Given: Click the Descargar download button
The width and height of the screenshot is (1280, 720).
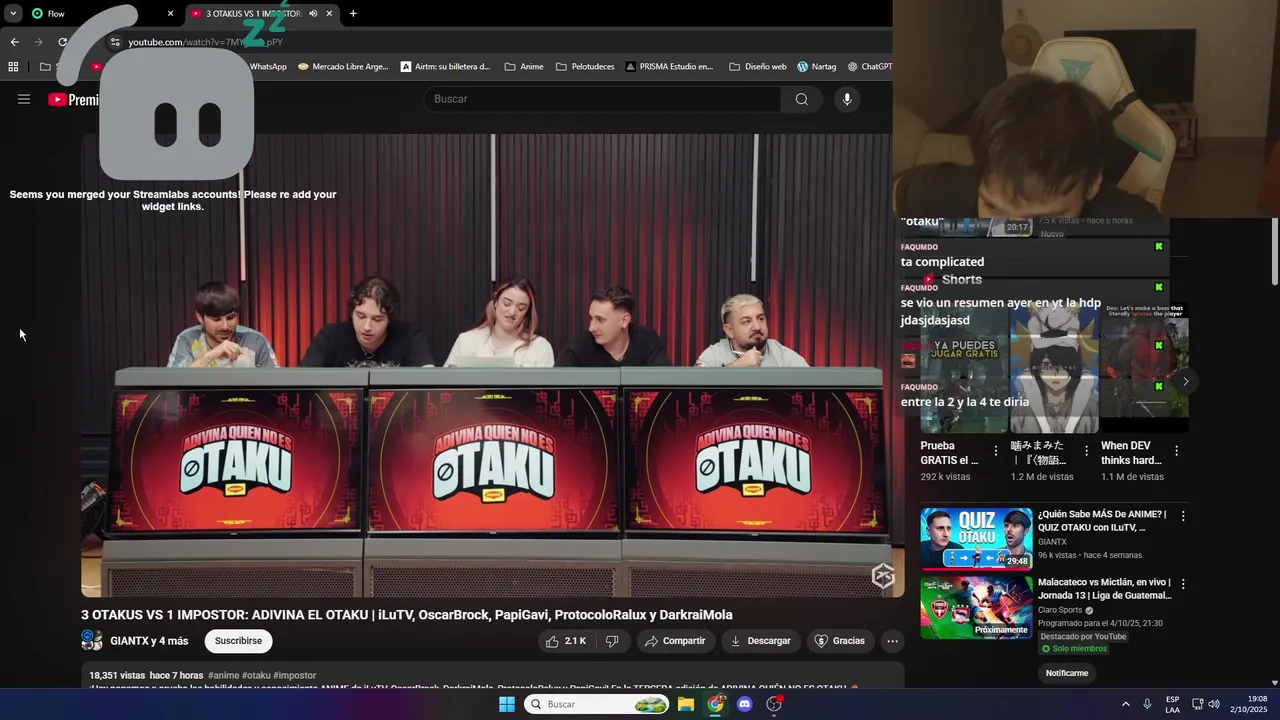Looking at the screenshot, I should pos(760,641).
